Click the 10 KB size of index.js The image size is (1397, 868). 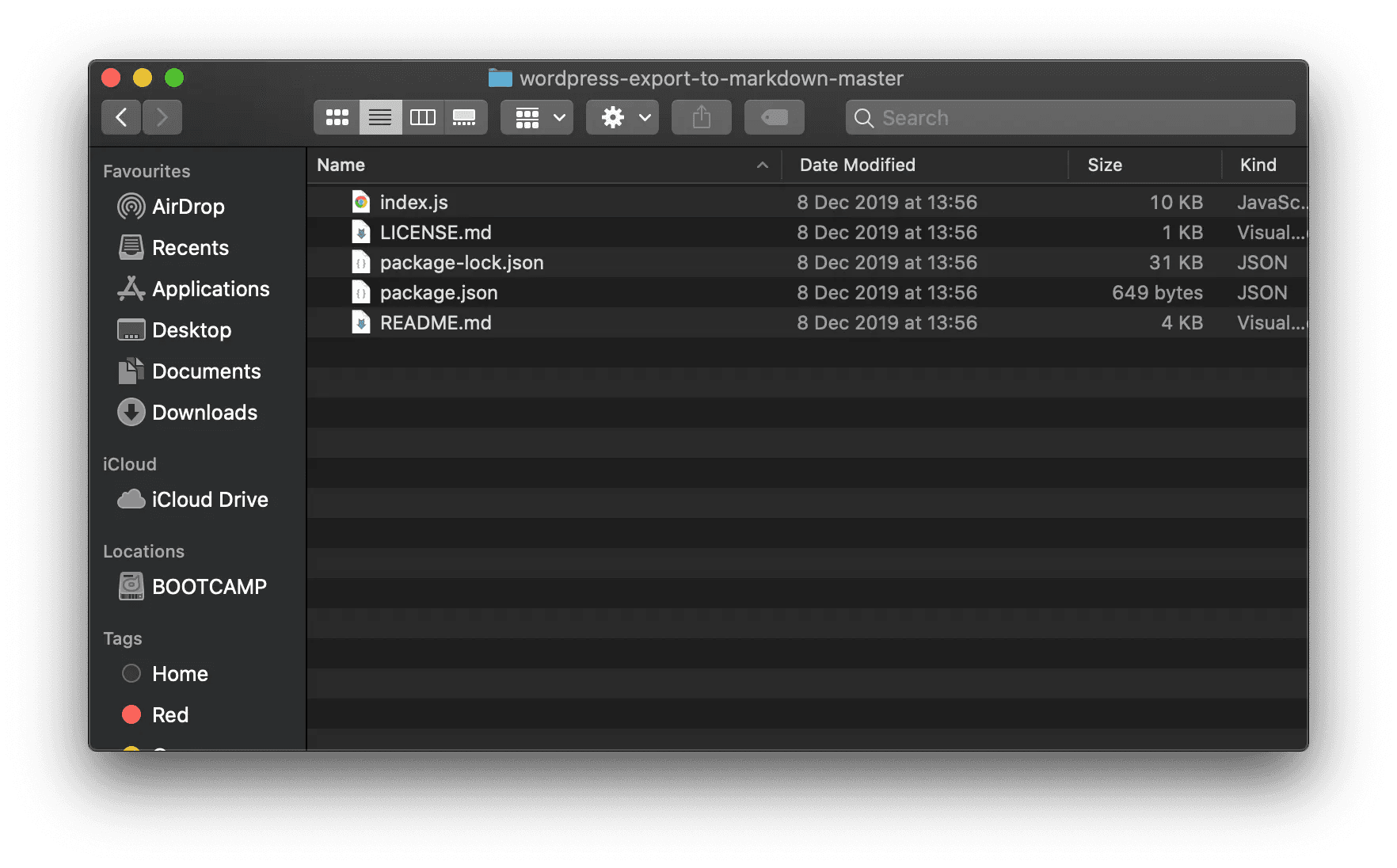[1176, 202]
